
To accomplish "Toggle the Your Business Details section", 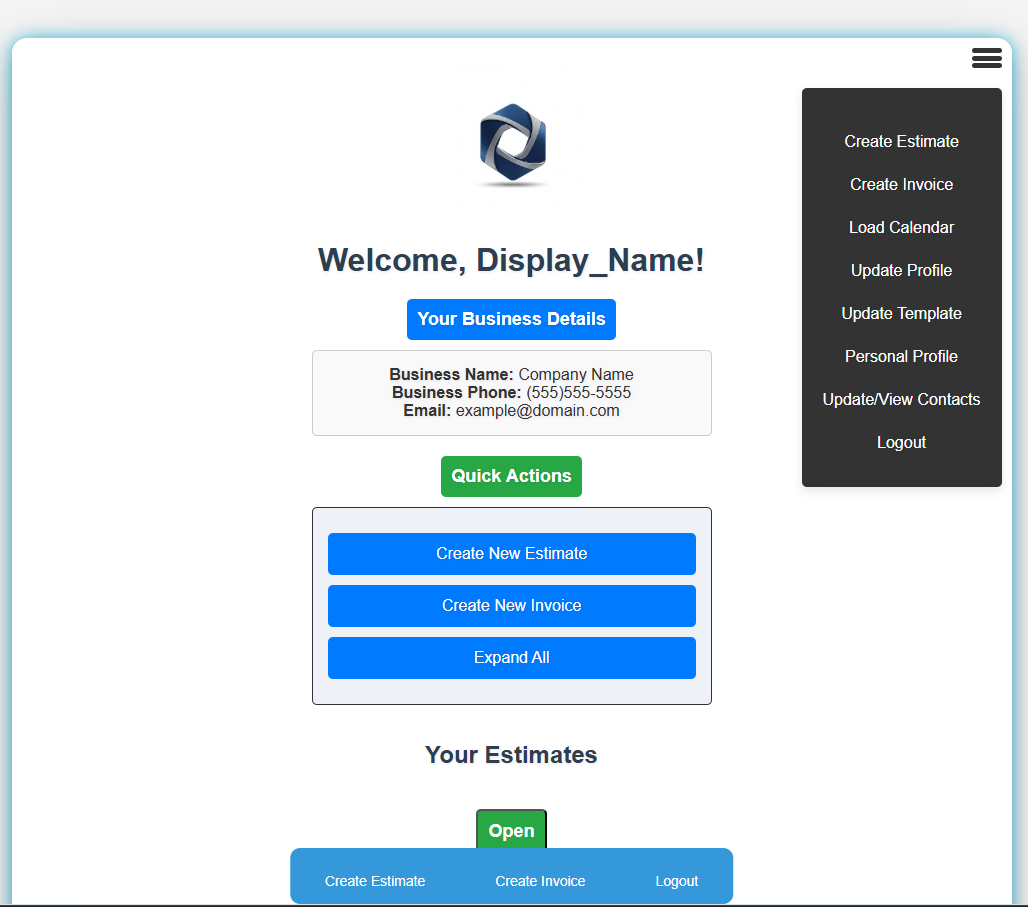I will [x=511, y=319].
